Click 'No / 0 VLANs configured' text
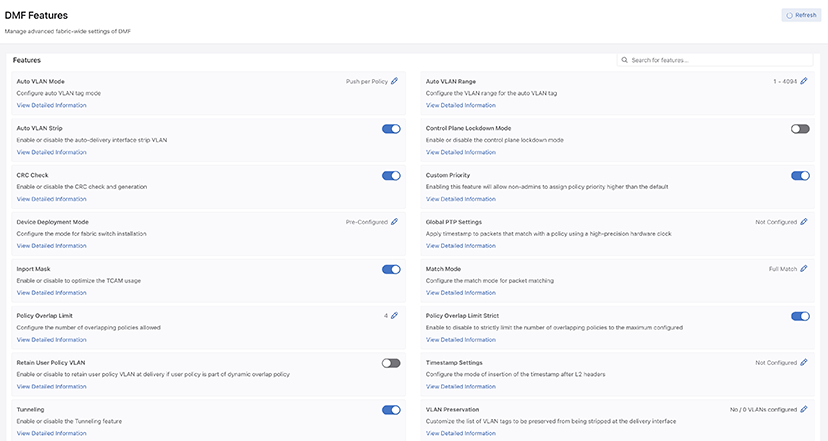Image resolution: width=828 pixels, height=441 pixels. [763, 410]
